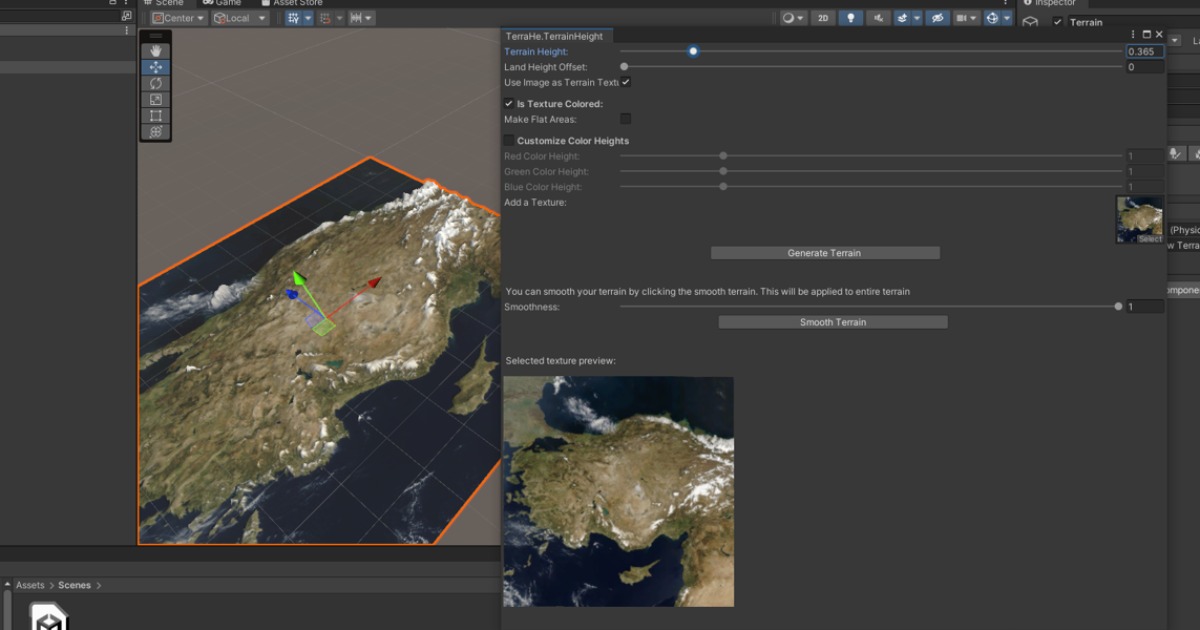The height and width of the screenshot is (630, 1200).
Task: Open the Local handle rotation dropdown
Action: tap(237, 17)
